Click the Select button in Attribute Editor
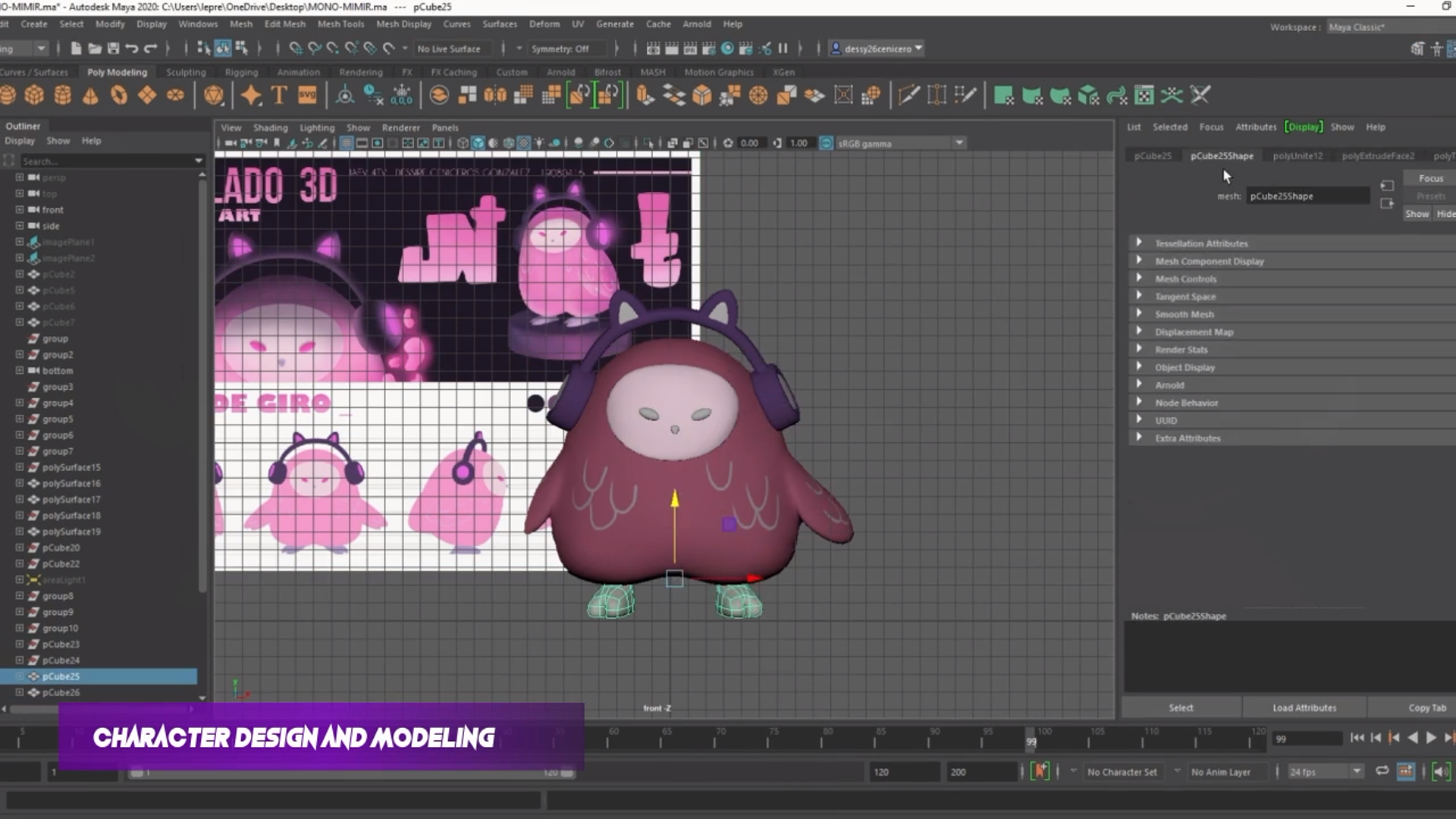This screenshot has height=819, width=1456. pos(1181,708)
